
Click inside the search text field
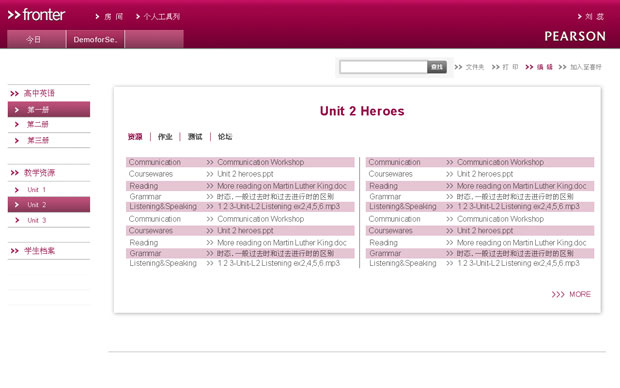click(383, 67)
